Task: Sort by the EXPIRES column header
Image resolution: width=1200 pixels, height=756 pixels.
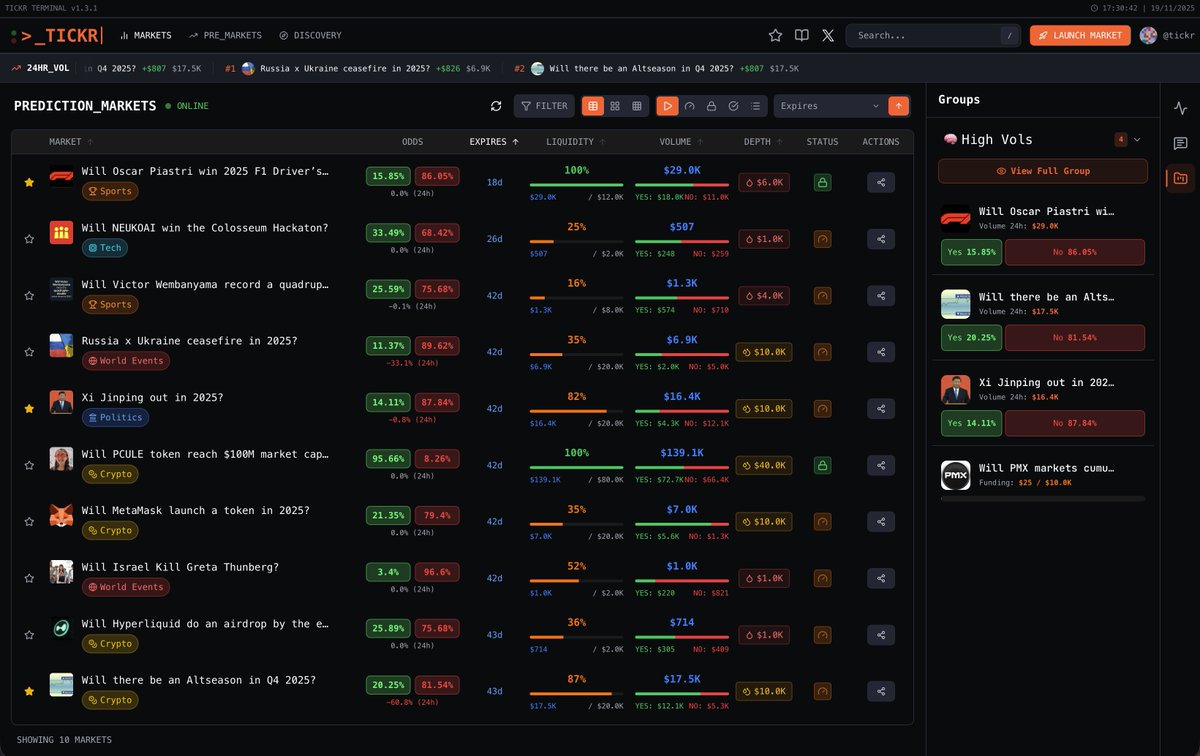Action: coord(494,142)
